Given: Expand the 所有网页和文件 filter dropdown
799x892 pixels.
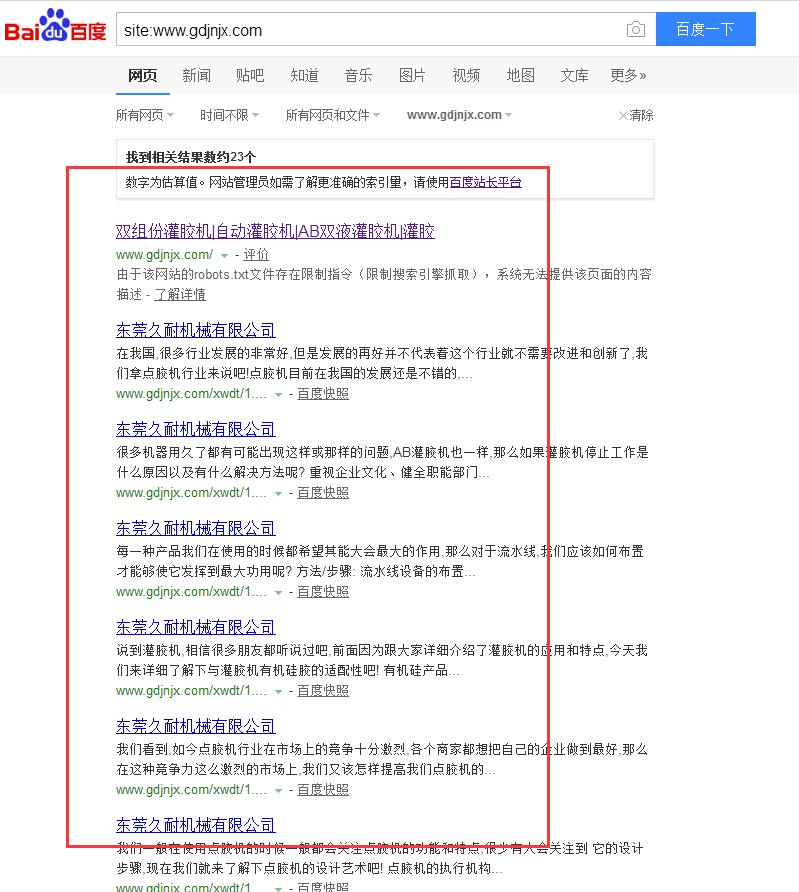Looking at the screenshot, I should pos(332,115).
